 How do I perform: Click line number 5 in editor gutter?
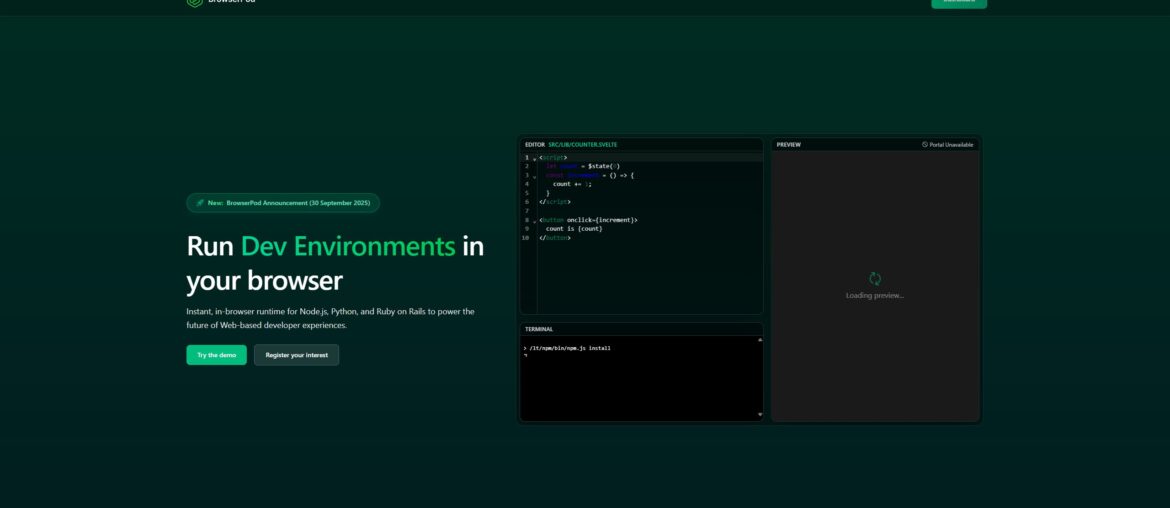coord(526,193)
